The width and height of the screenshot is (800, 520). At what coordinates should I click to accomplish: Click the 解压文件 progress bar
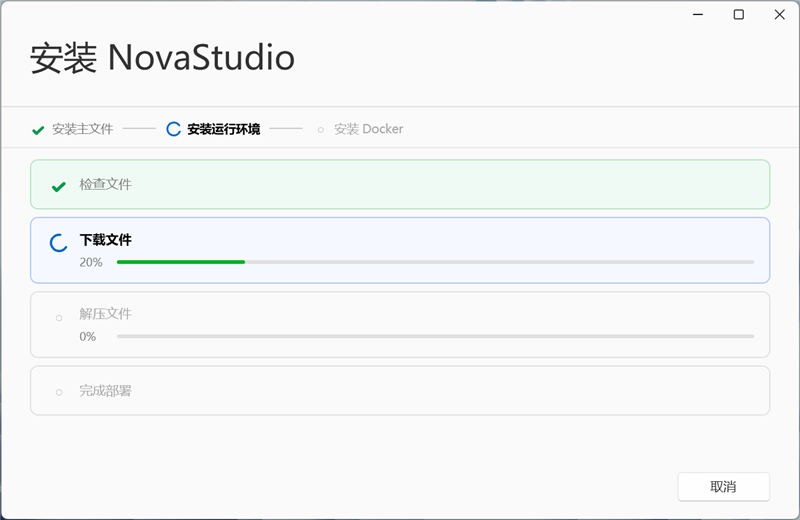[435, 336]
